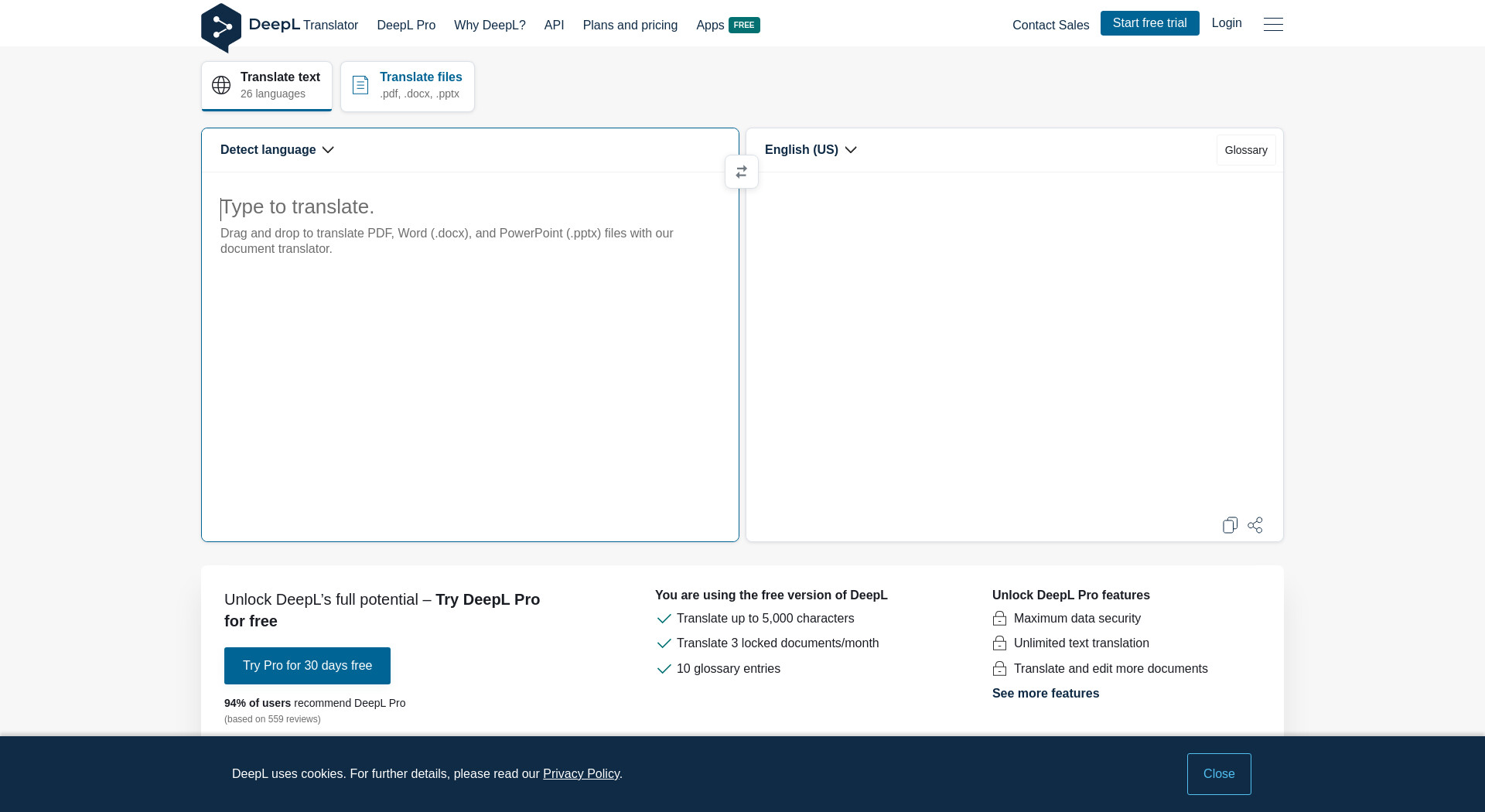Click heading 'Unlock DeepL Pro features'
This screenshot has height=812, width=1485.
(x=1071, y=595)
